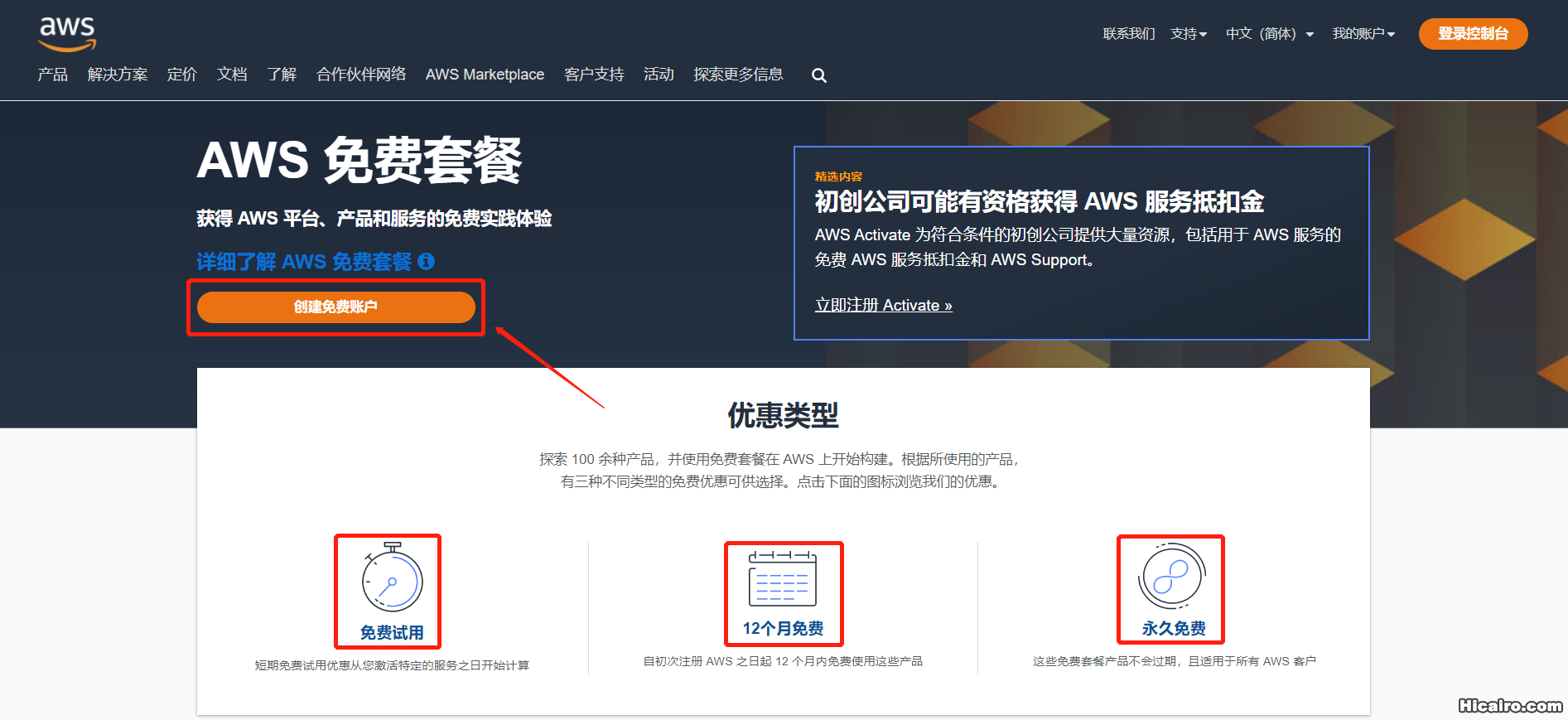Select the 永久免费 infinity icon

point(1172,577)
